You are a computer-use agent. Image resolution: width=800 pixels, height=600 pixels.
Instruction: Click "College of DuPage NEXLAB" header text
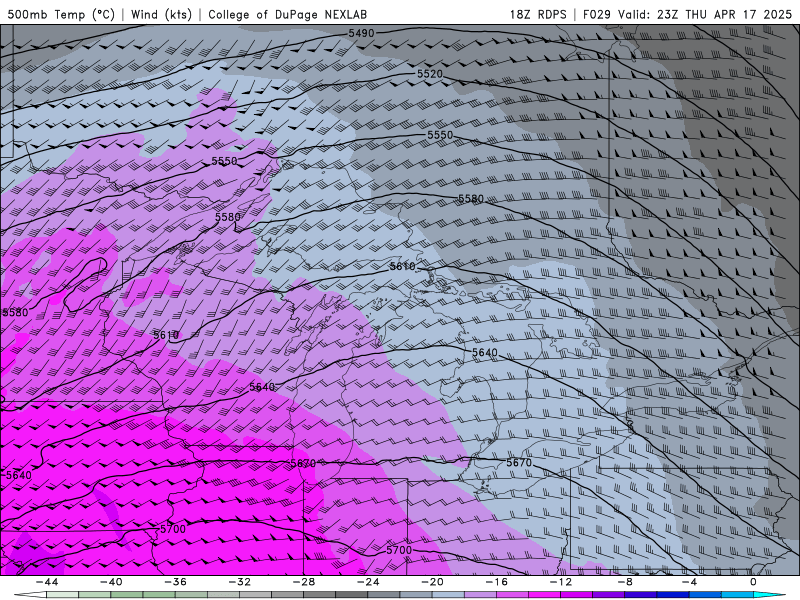(288, 14)
